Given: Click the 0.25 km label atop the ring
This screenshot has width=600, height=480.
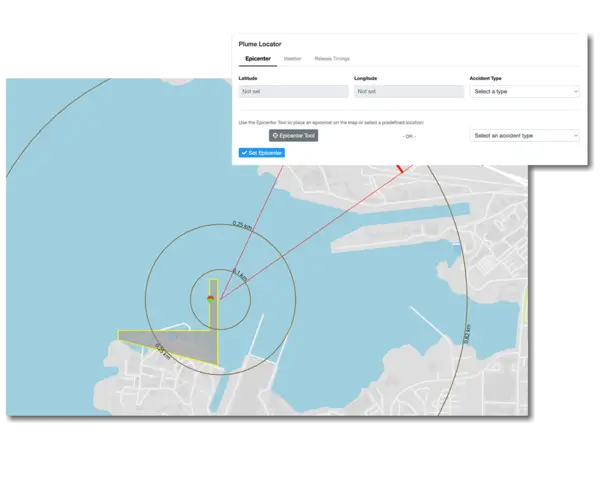Looking at the screenshot, I should 242,225.
